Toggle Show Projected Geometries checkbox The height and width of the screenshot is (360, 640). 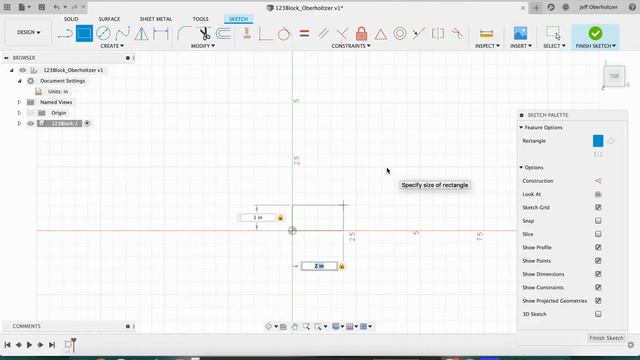tap(598, 301)
